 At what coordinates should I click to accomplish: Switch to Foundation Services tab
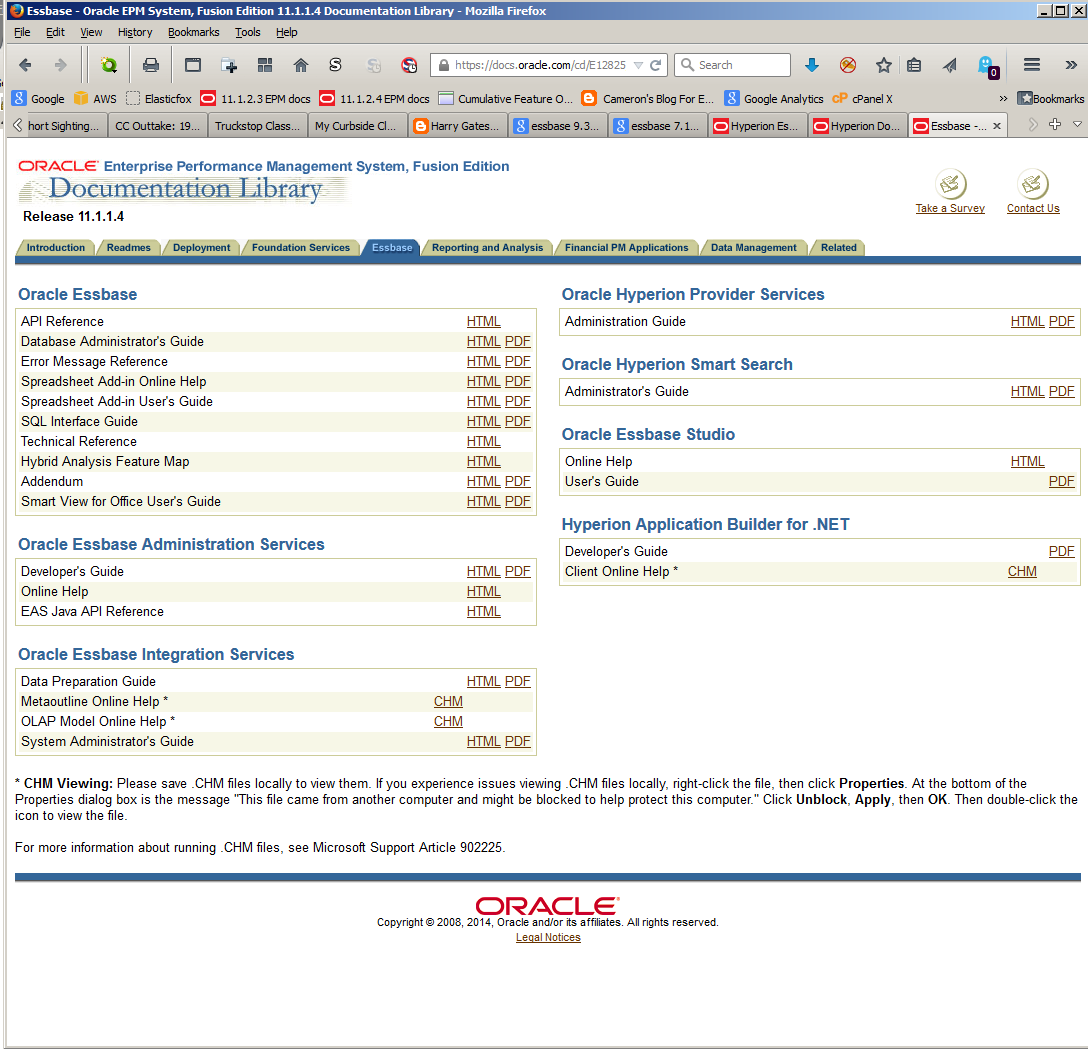click(300, 248)
